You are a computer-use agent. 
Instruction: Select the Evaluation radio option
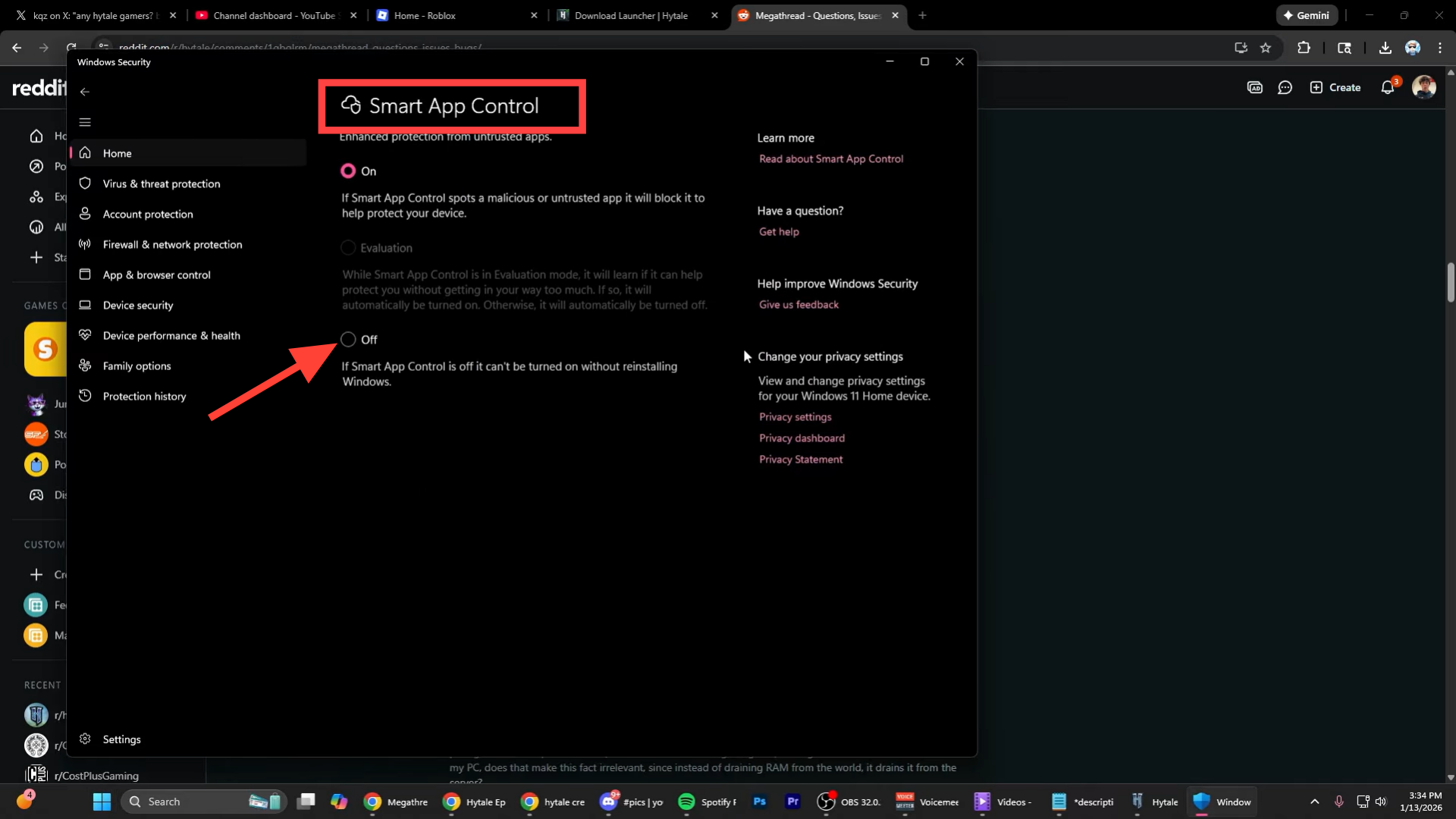(x=348, y=248)
